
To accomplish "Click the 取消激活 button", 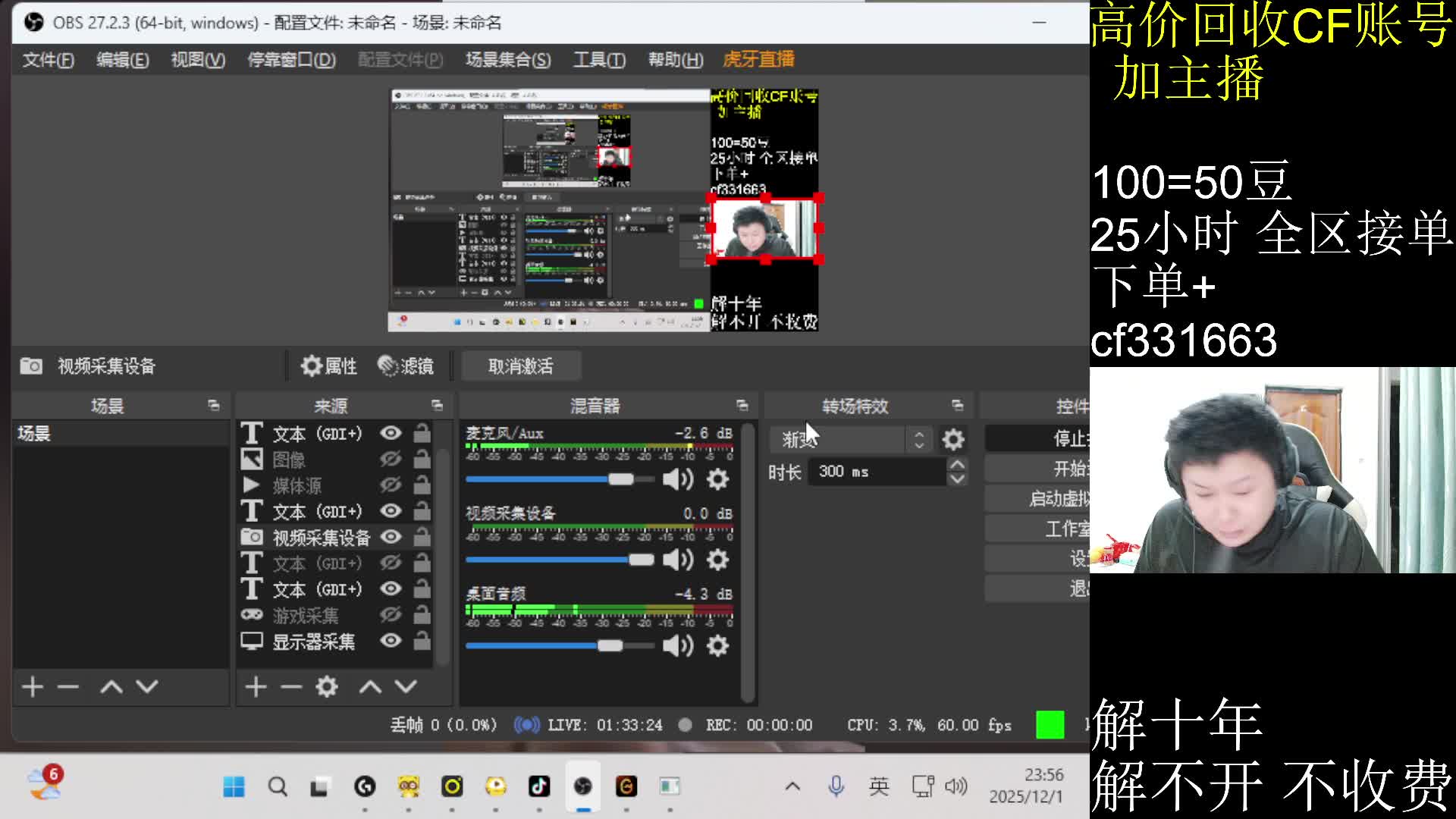I will point(522,366).
